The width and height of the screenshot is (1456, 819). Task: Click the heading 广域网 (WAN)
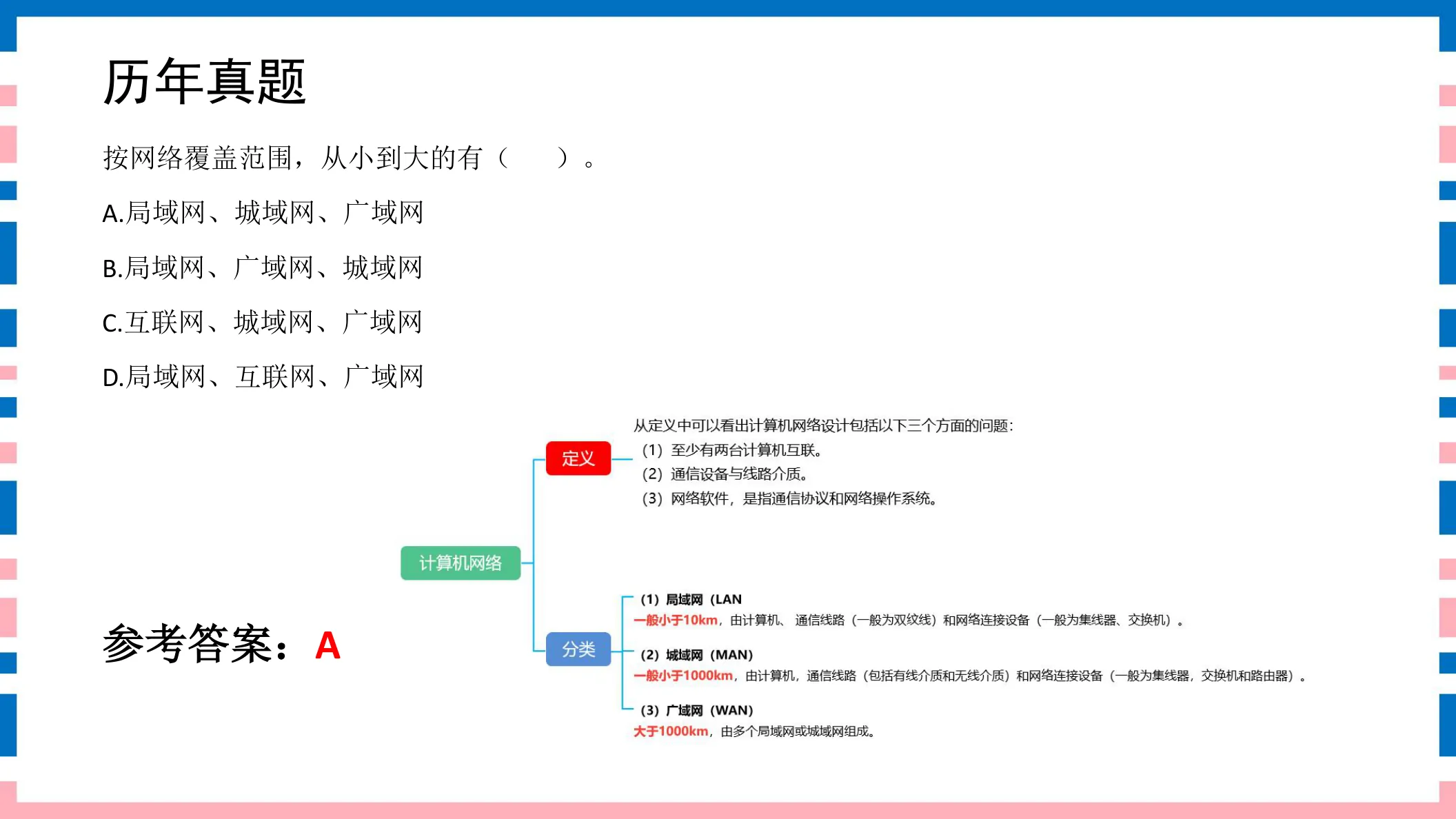coord(697,710)
